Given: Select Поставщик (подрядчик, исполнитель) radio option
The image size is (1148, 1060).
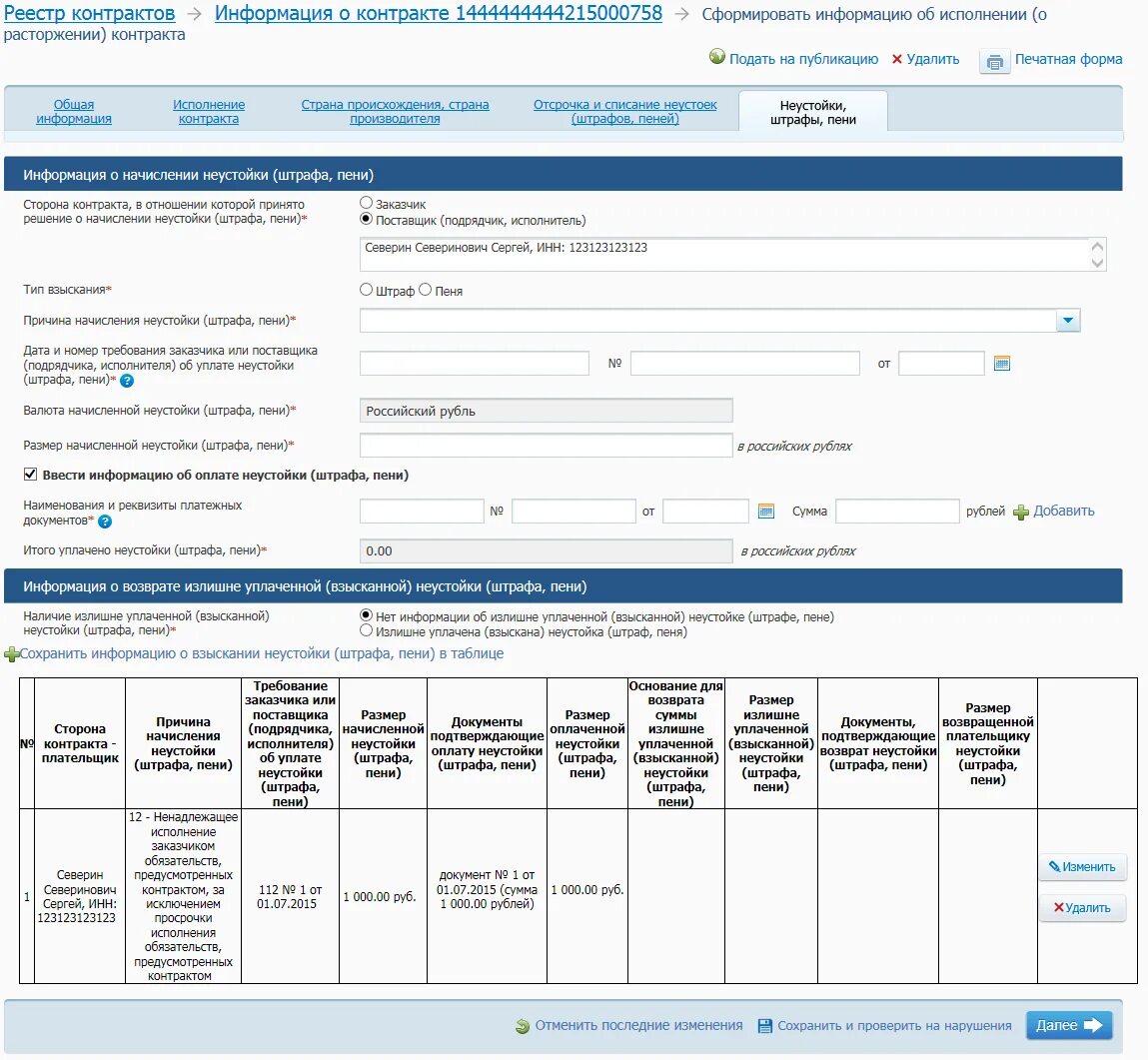Looking at the screenshot, I should pyautogui.click(x=366, y=219).
